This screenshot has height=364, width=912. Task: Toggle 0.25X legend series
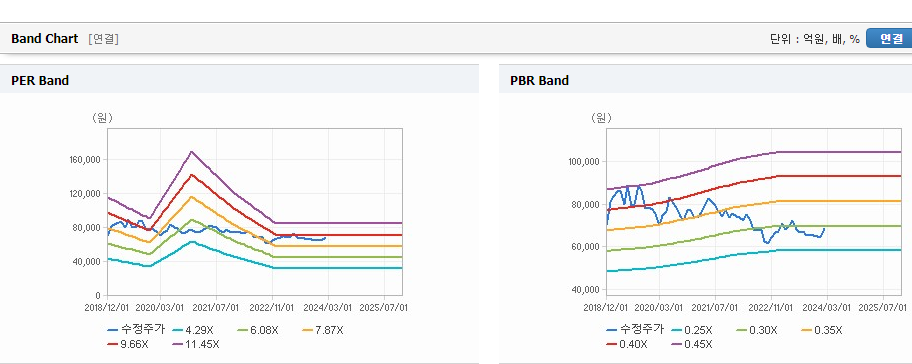coord(692,330)
